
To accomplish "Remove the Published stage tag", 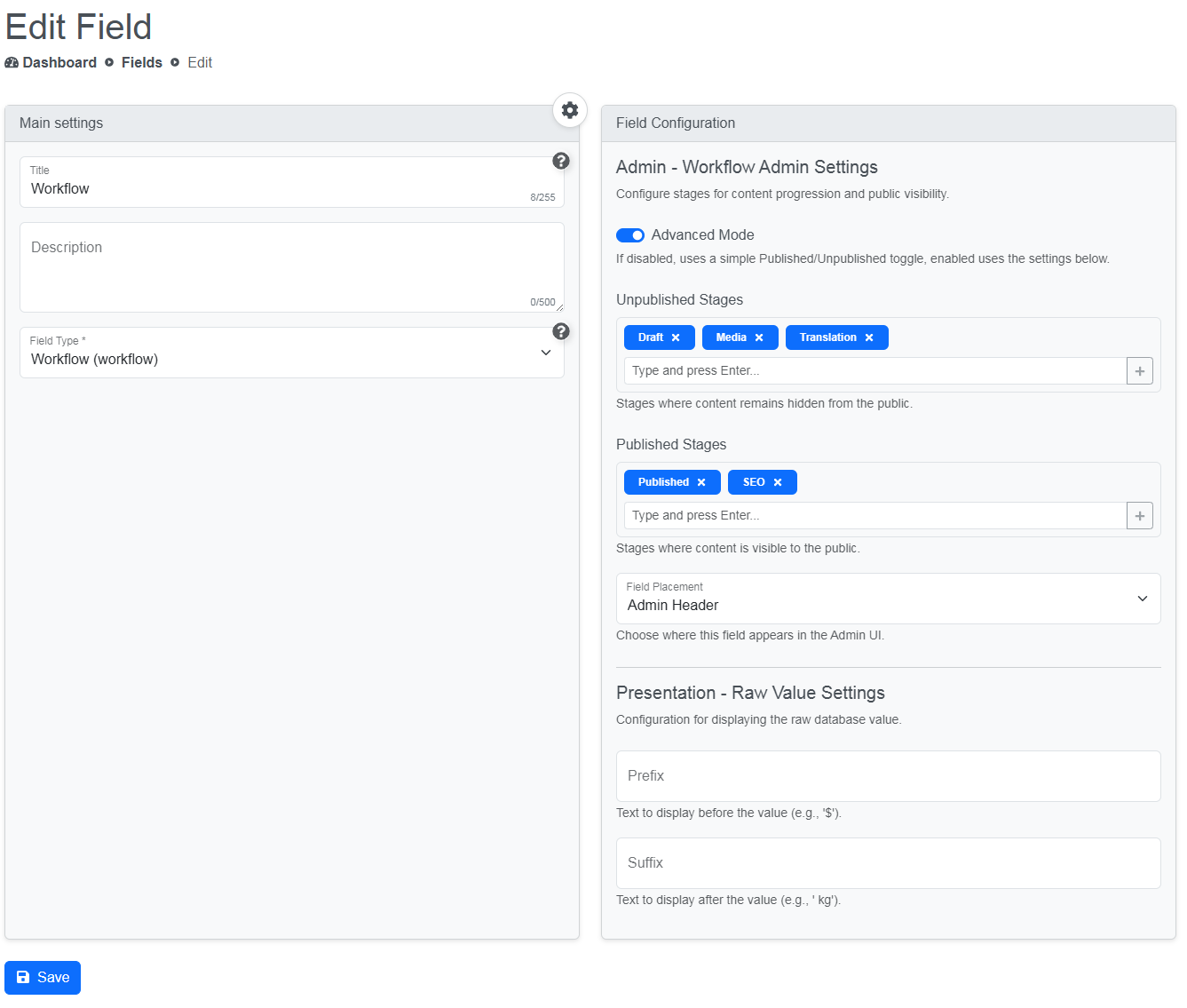I will click(701, 481).
